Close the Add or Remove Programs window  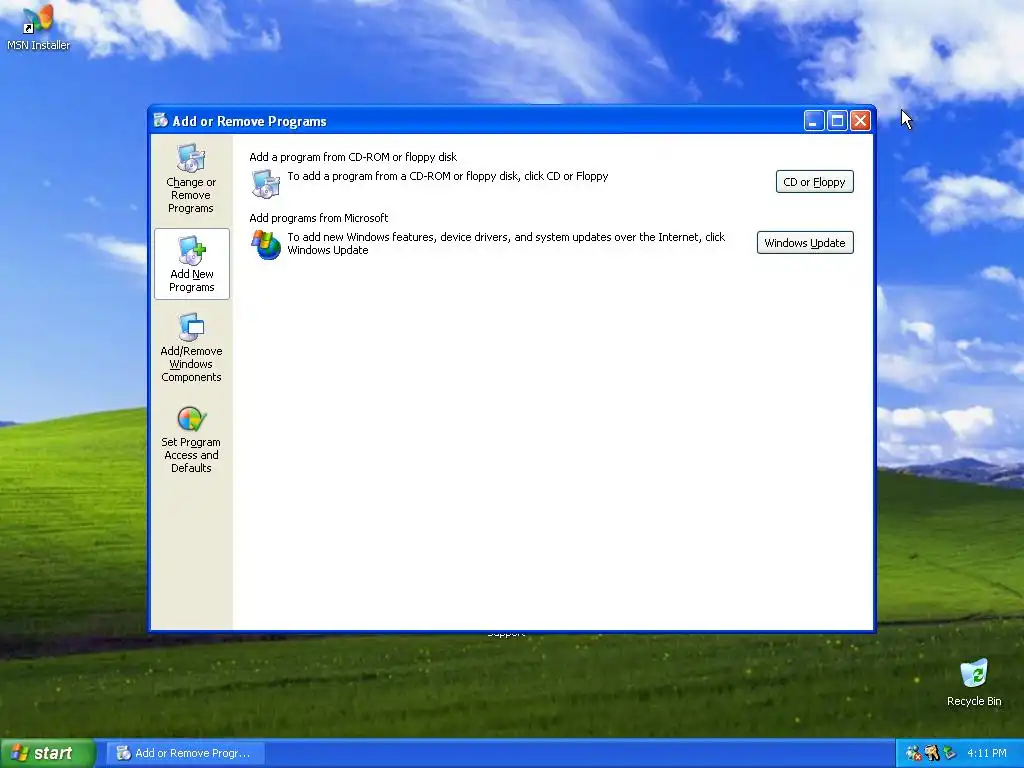861,121
